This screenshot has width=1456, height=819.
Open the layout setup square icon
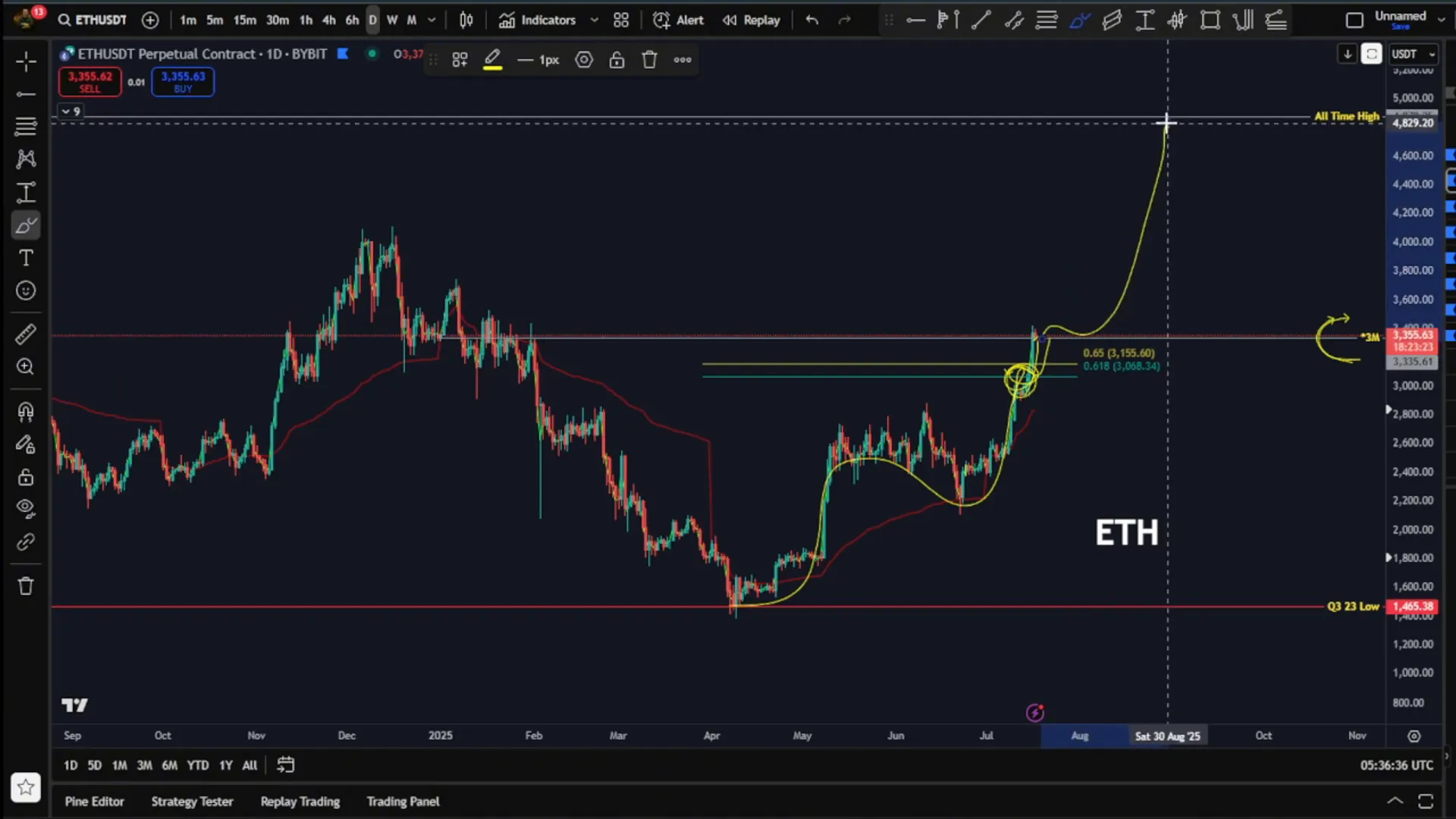[x=1354, y=20]
